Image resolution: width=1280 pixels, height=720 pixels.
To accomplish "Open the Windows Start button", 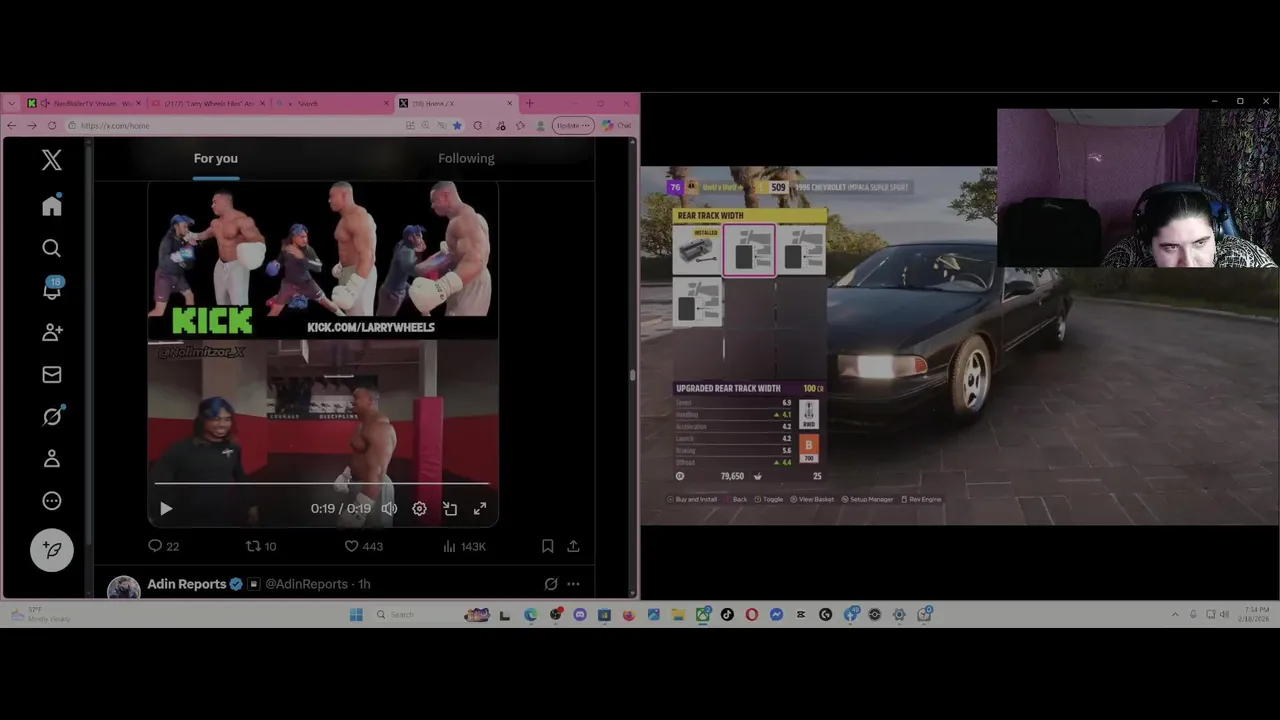I will tap(356, 615).
